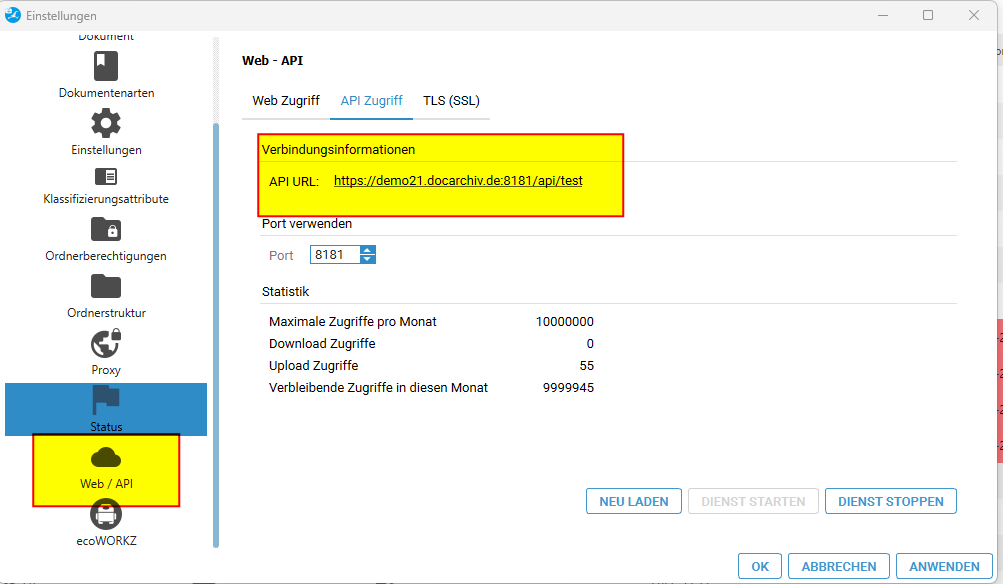This screenshot has width=1003, height=584.
Task: Click the app icon in title bar
Action: (13, 15)
